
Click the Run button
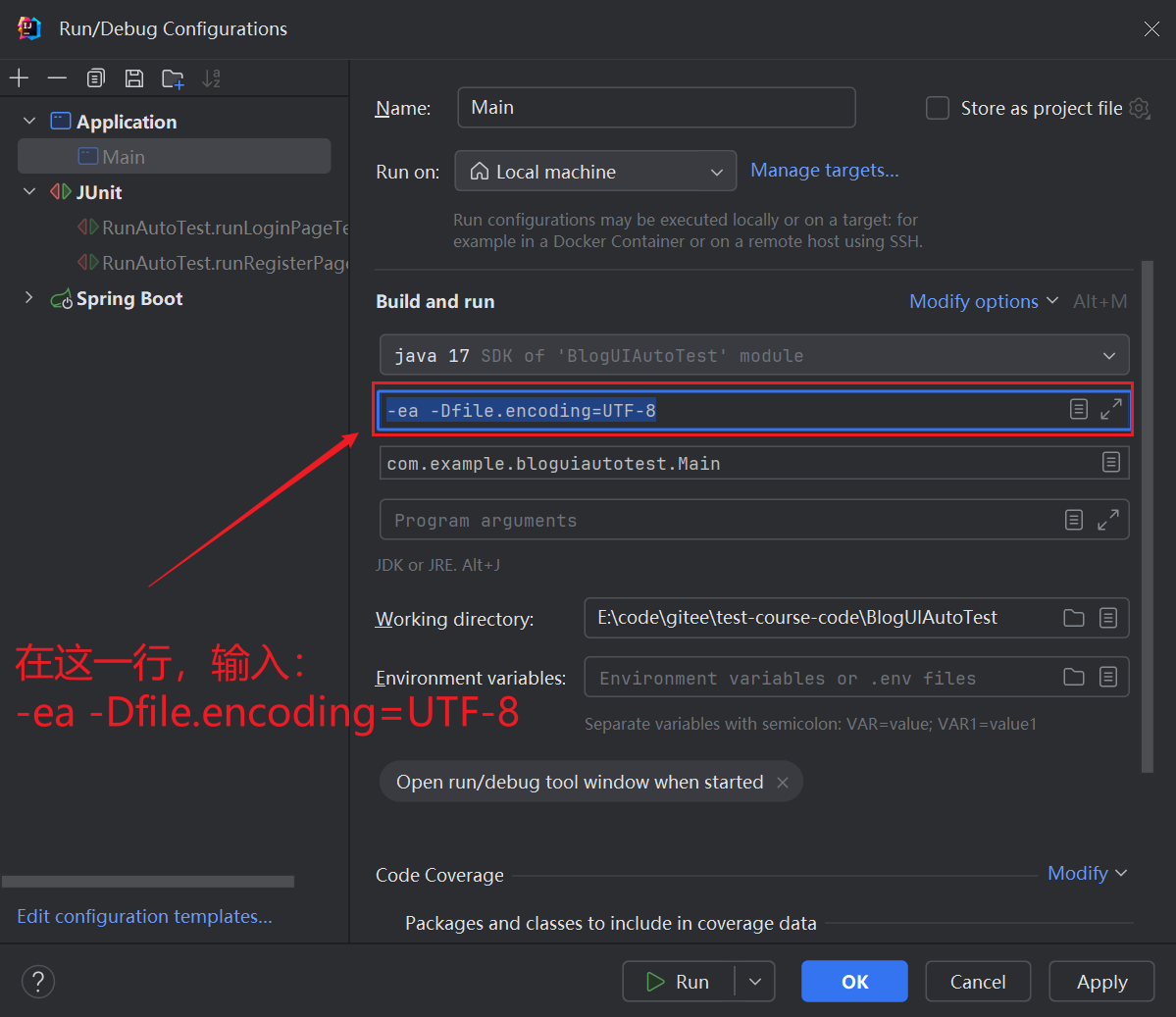click(x=678, y=981)
